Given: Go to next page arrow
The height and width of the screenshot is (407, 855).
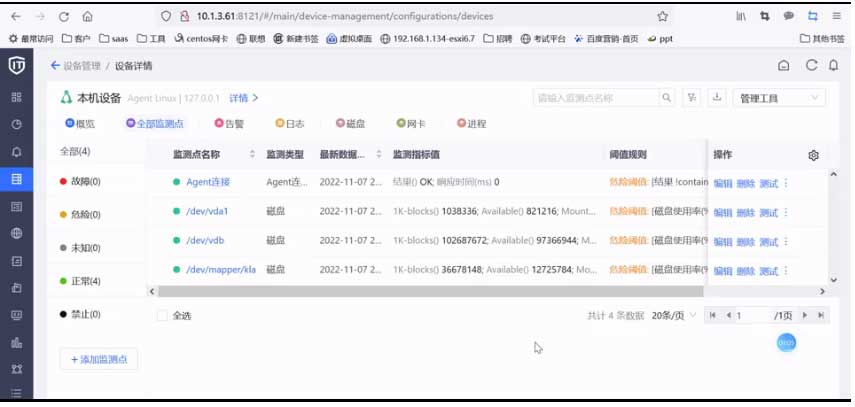Looking at the screenshot, I should pyautogui.click(x=804, y=315).
